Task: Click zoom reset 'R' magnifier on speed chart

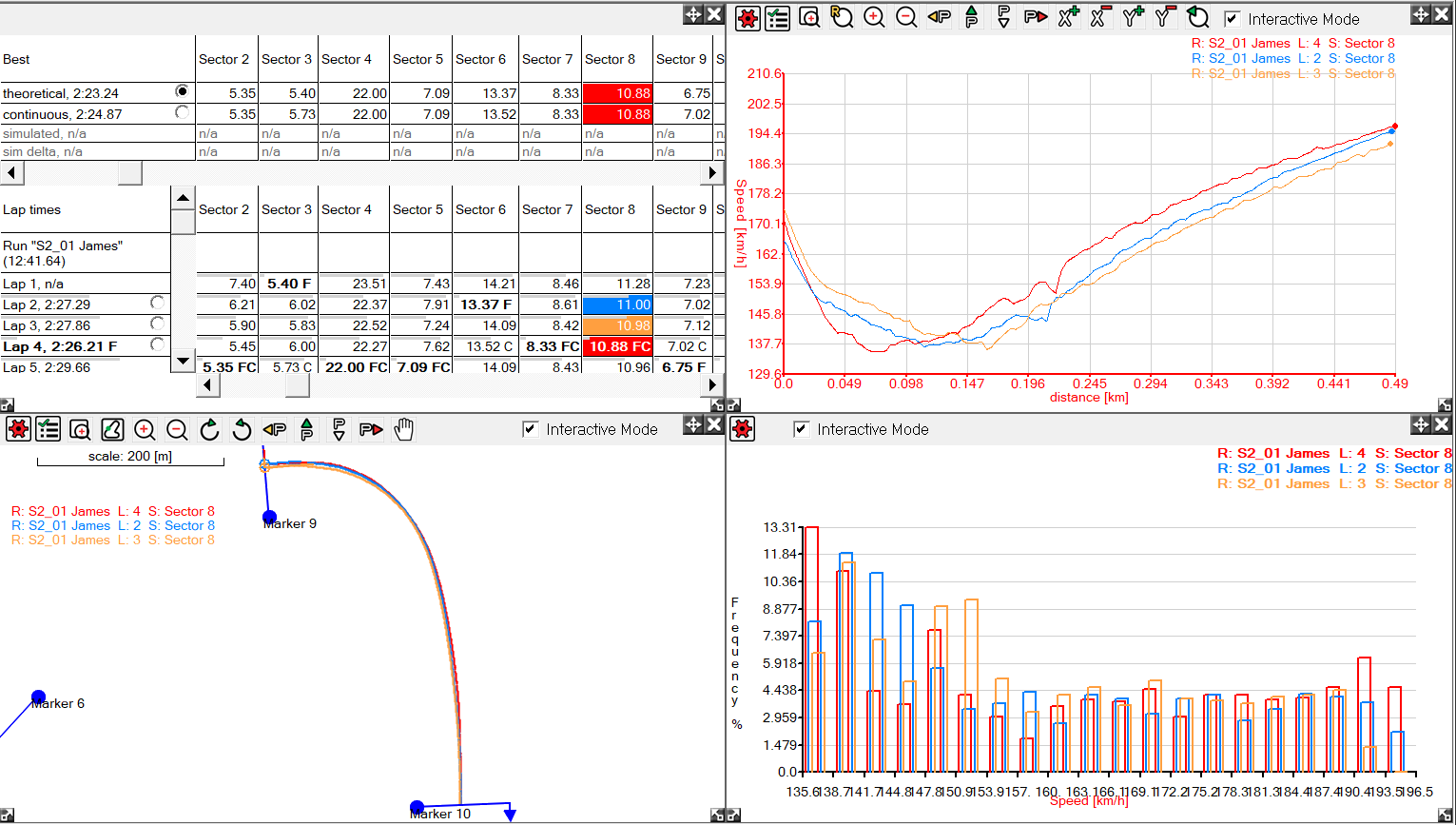Action: (842, 17)
